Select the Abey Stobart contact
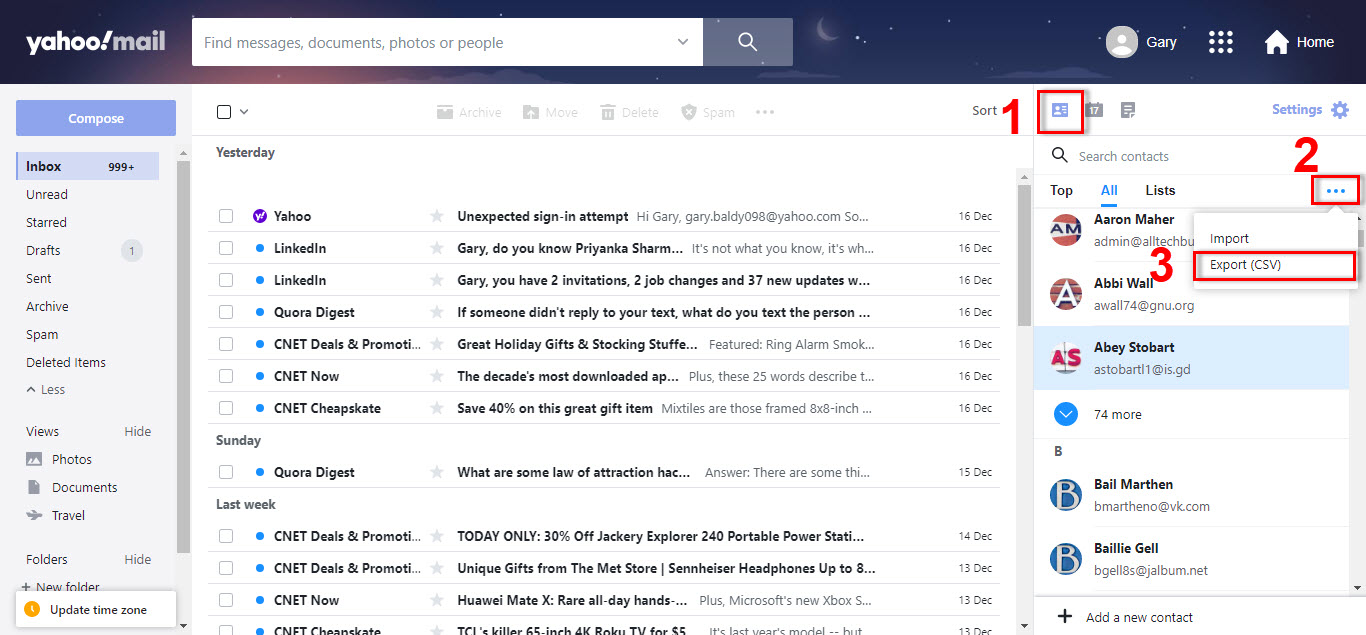The image size is (1366, 635). point(1191,357)
